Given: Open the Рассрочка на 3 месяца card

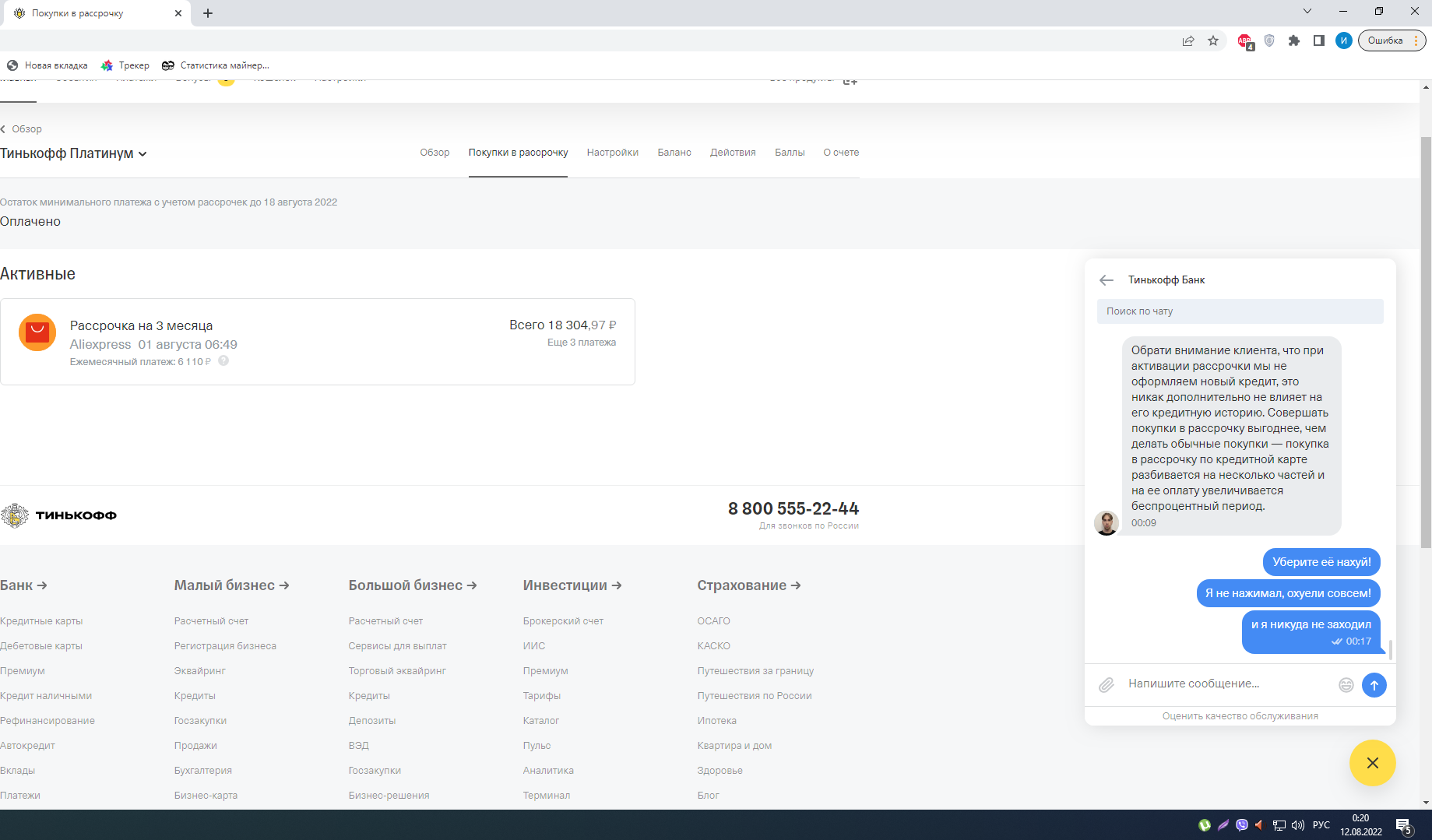Looking at the screenshot, I should [x=318, y=342].
